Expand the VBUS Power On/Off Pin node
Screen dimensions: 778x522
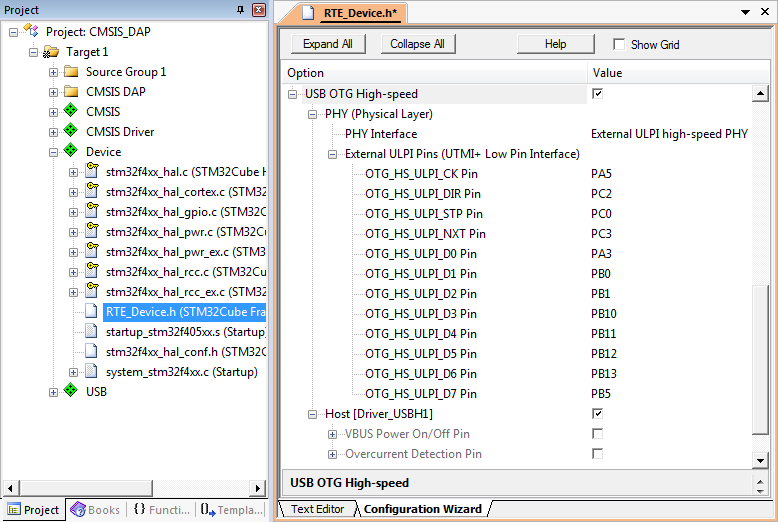pyautogui.click(x=332, y=435)
